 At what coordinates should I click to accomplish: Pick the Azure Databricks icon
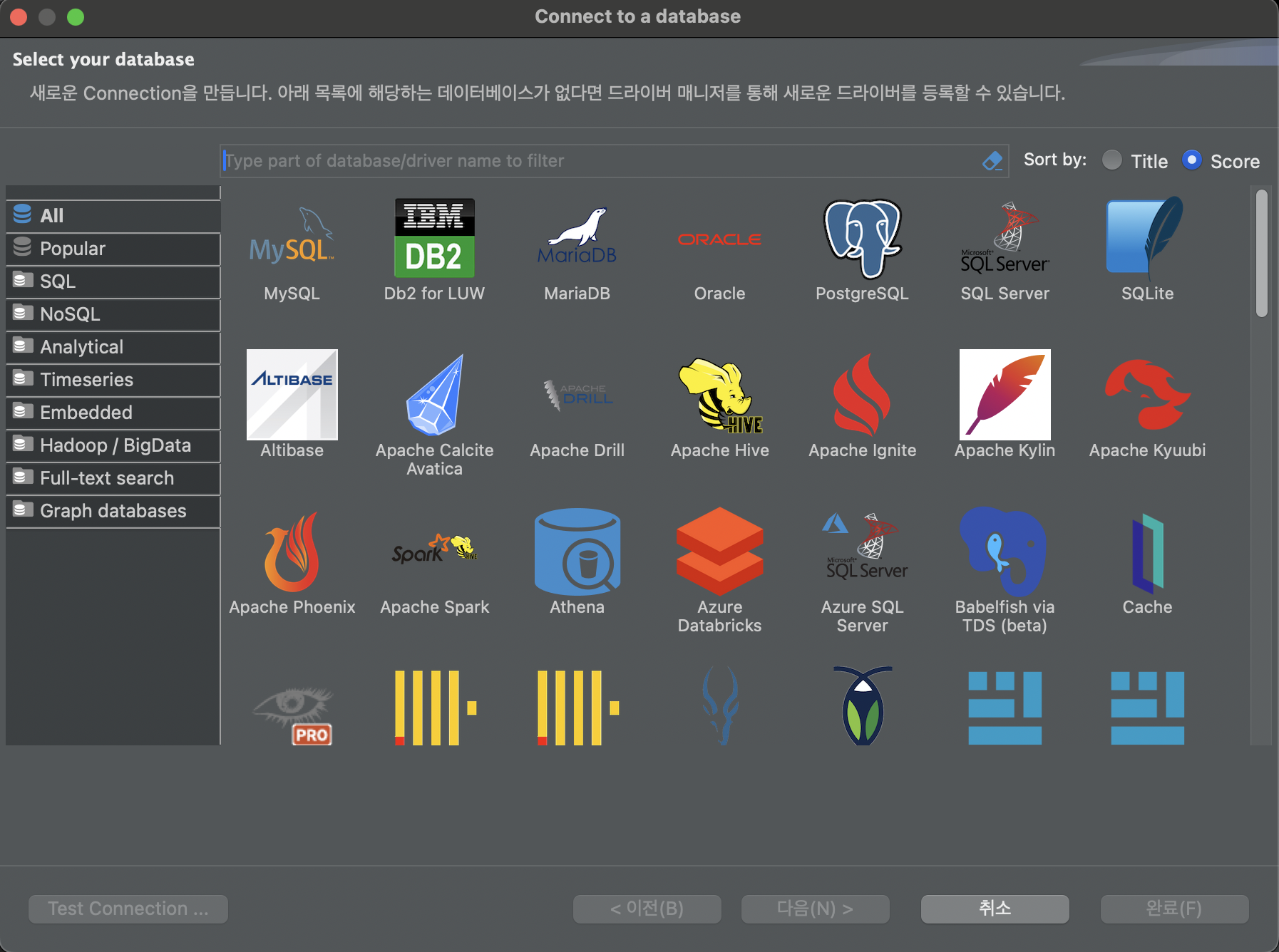coord(719,552)
